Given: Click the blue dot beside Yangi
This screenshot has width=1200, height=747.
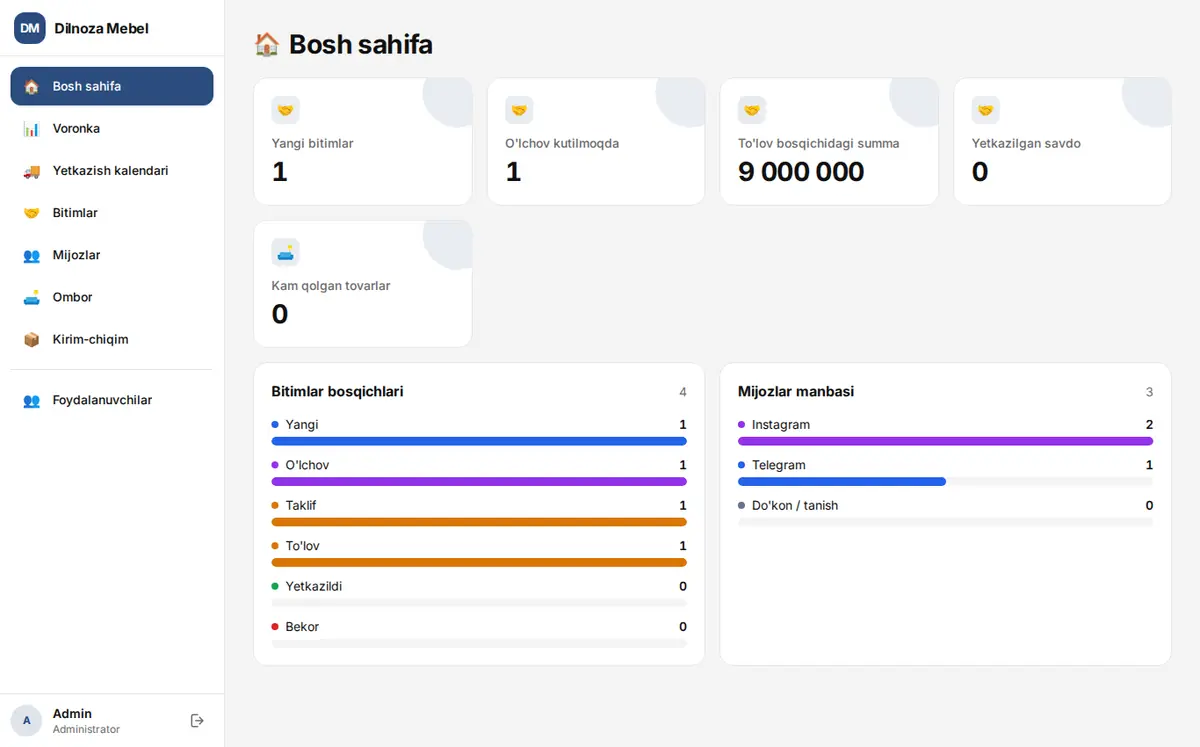Looking at the screenshot, I should pyautogui.click(x=275, y=425).
